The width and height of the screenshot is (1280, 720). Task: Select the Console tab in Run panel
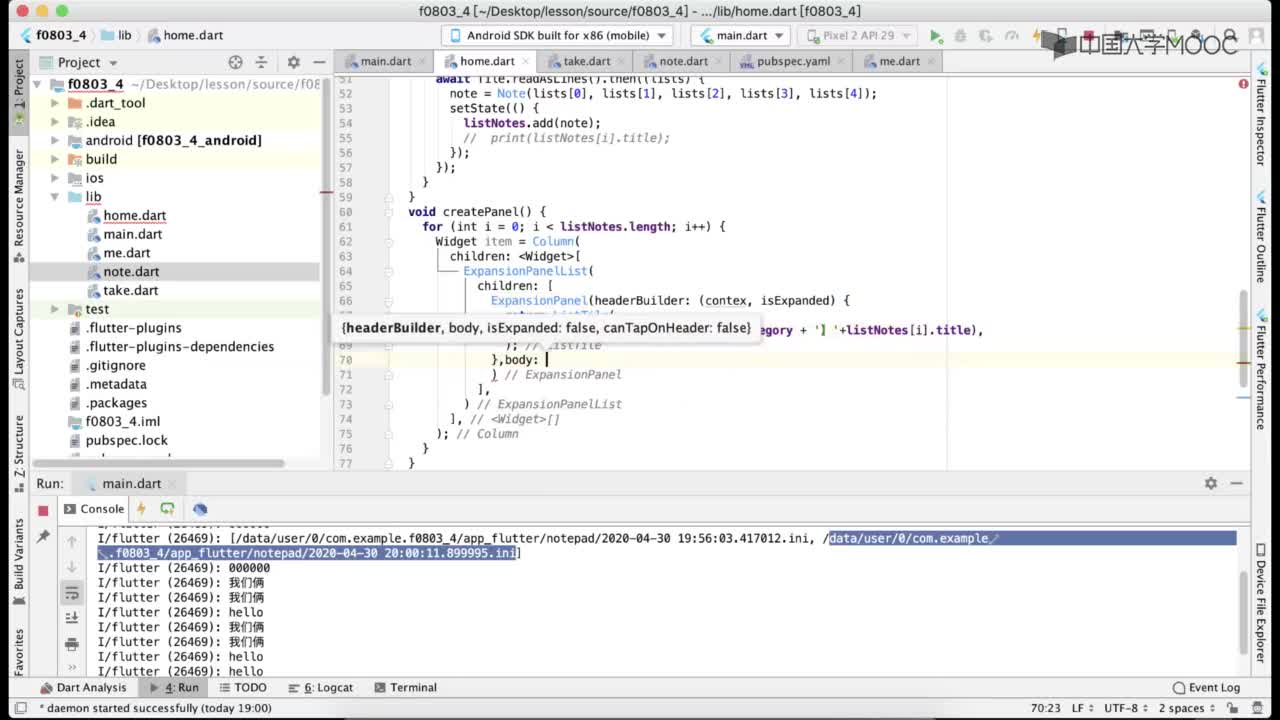click(93, 509)
